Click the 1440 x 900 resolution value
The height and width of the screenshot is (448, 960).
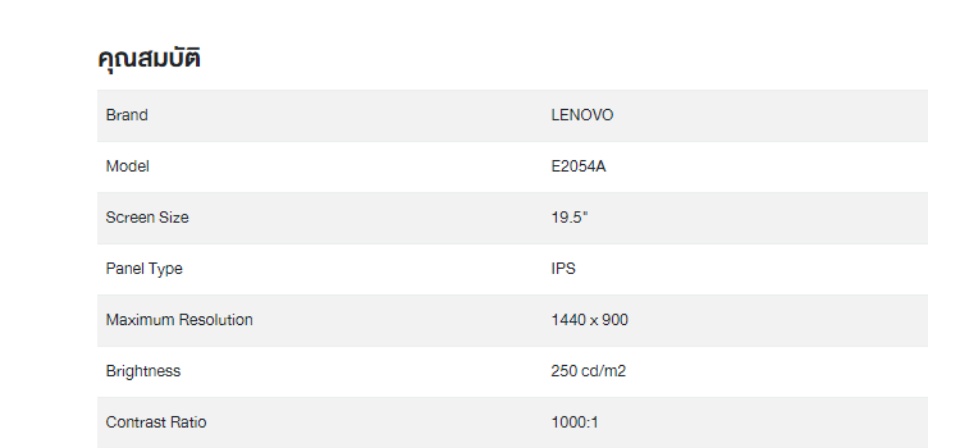coord(589,320)
